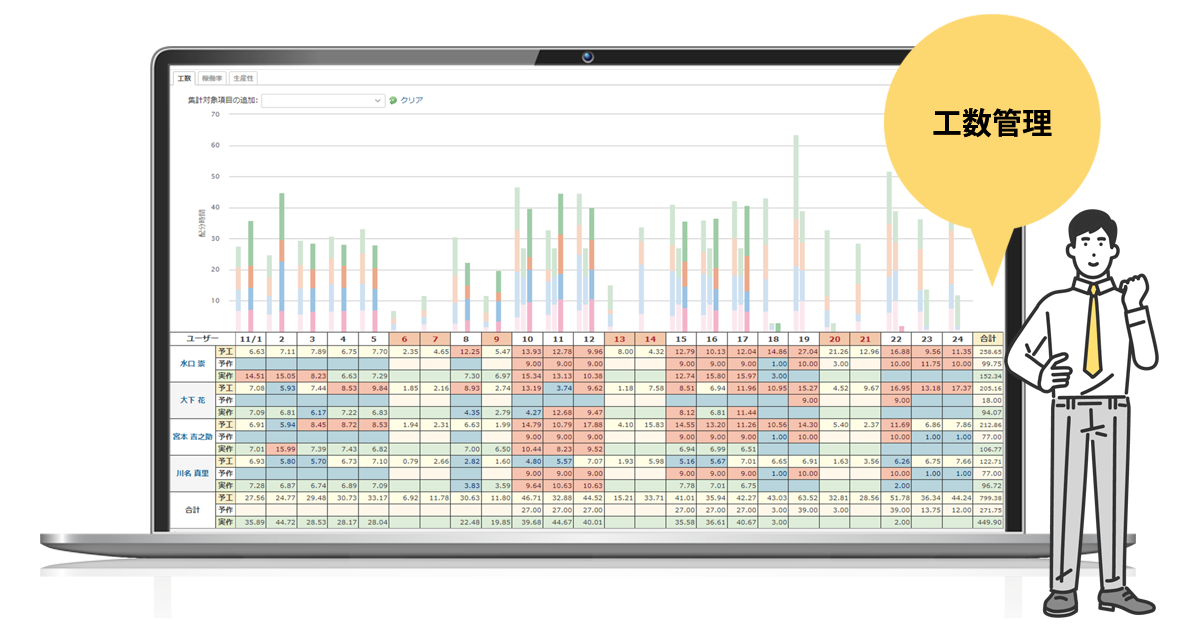
Task: Select user 宮本 吉之助 in the table
Action: 194,436
